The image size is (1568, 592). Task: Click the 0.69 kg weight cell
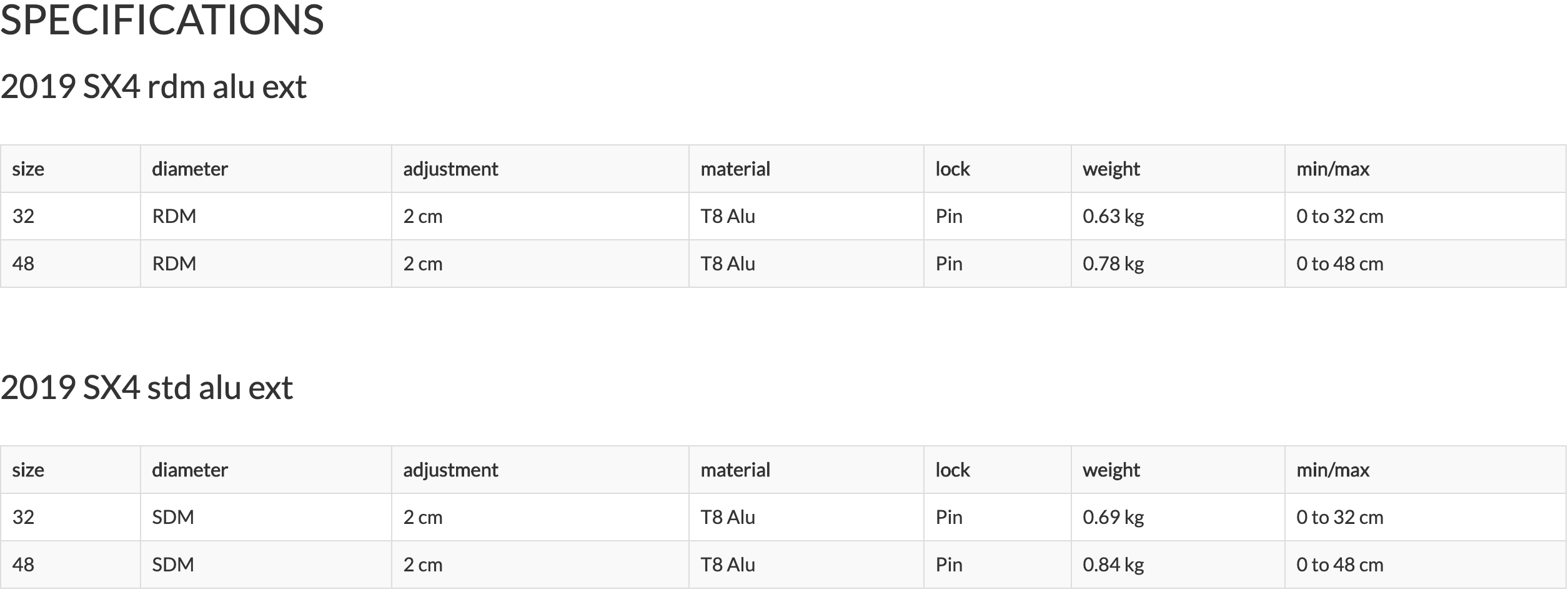pyautogui.click(x=1113, y=518)
